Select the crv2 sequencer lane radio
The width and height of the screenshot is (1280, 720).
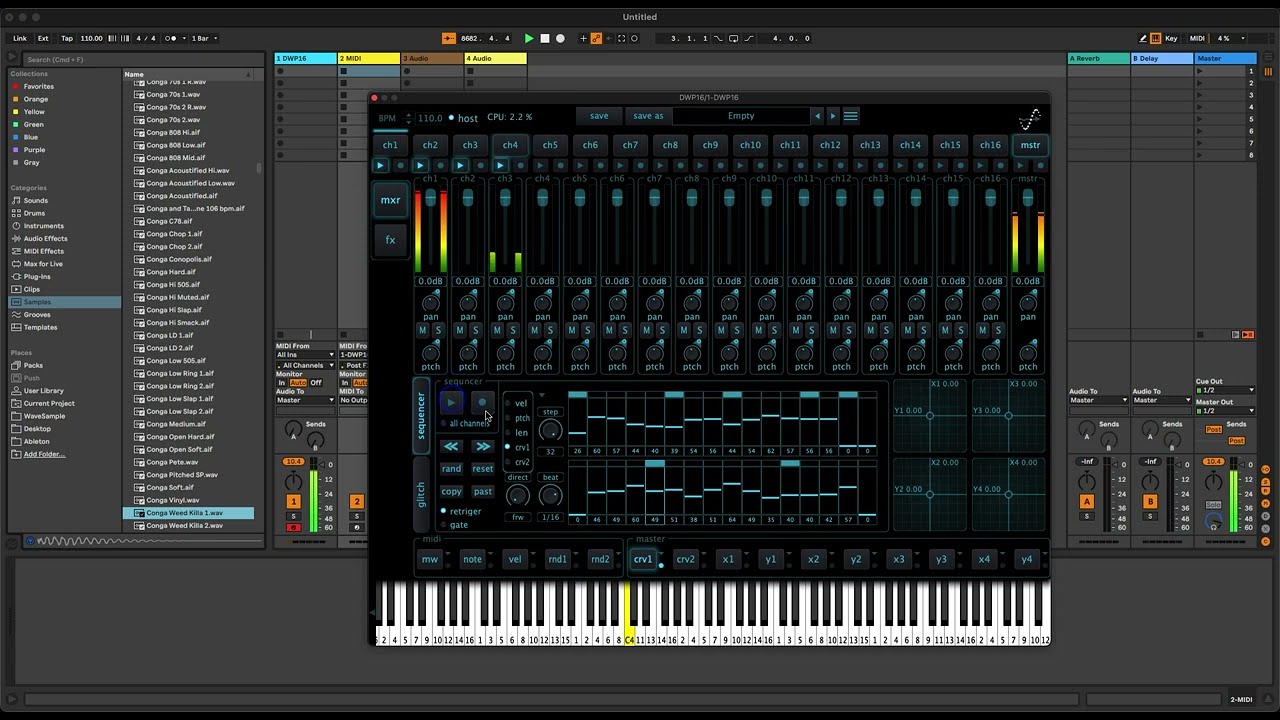(507, 462)
